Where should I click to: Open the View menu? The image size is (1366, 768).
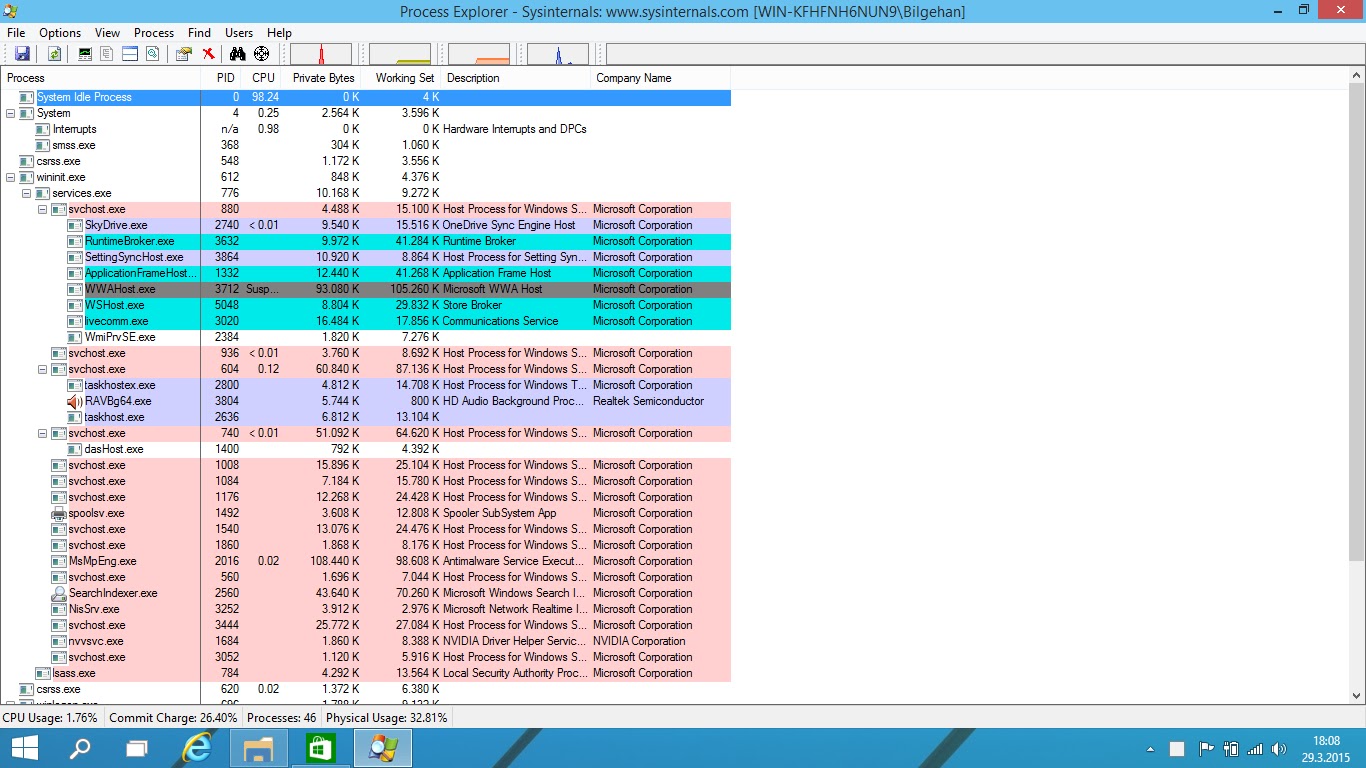[x=107, y=33]
